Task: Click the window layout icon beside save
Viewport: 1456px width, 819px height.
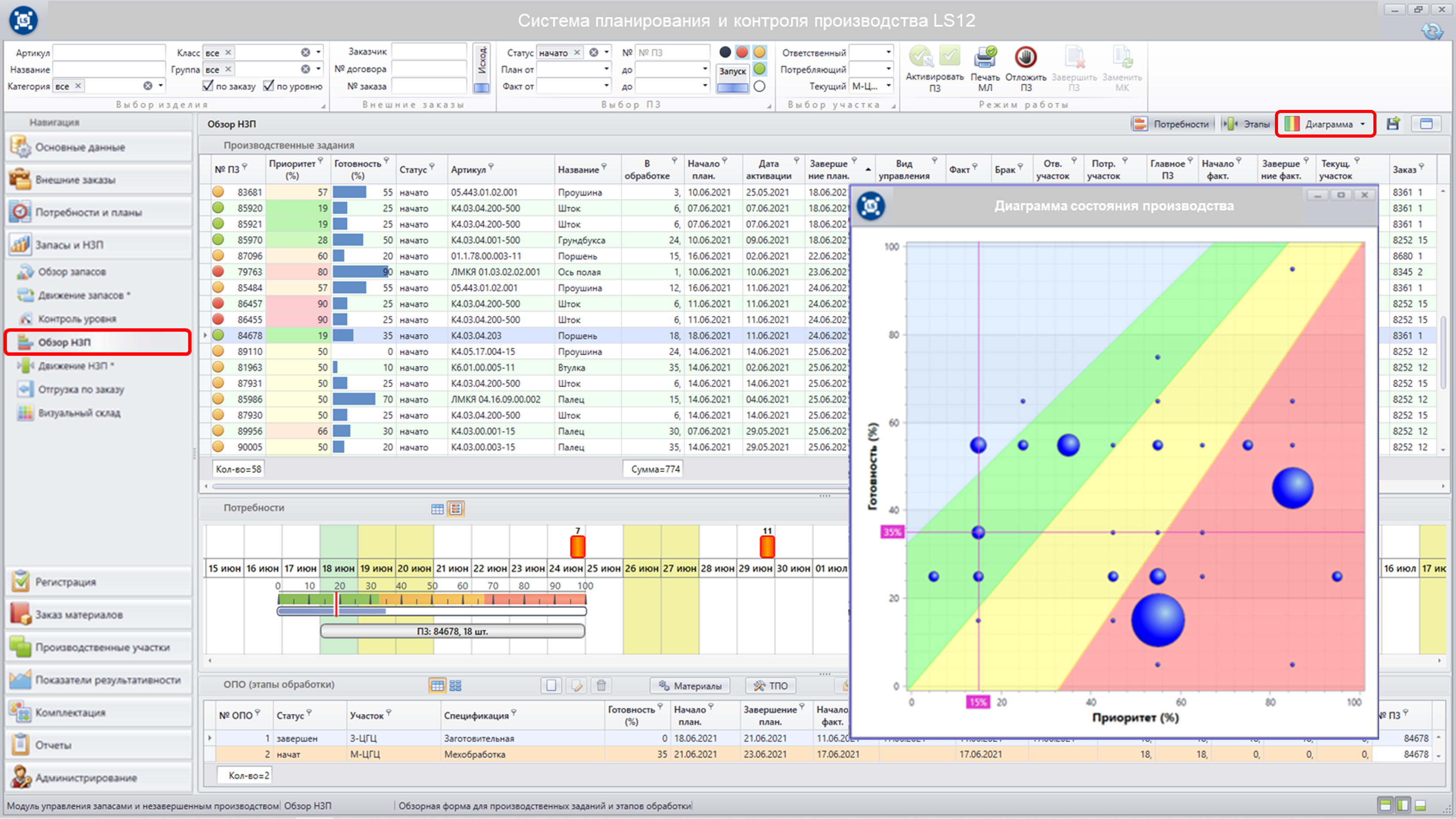Action: click(x=1426, y=124)
